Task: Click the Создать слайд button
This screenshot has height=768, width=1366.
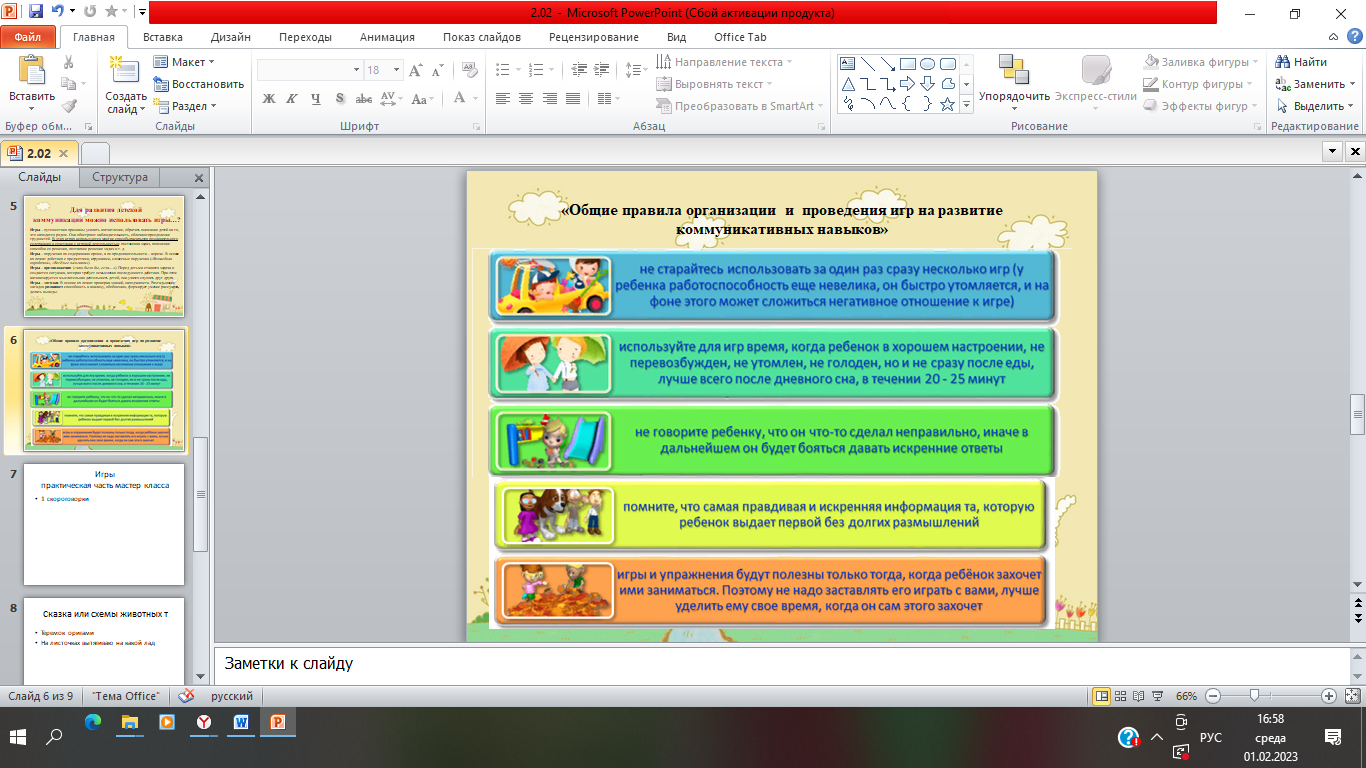Action: point(126,84)
